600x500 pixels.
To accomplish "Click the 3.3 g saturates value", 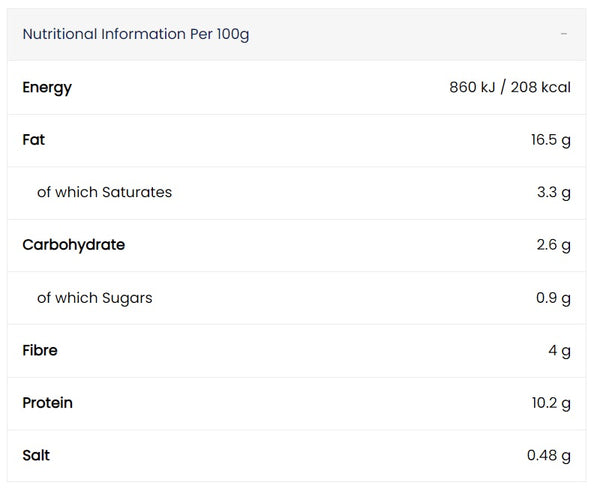I will click(x=554, y=193).
